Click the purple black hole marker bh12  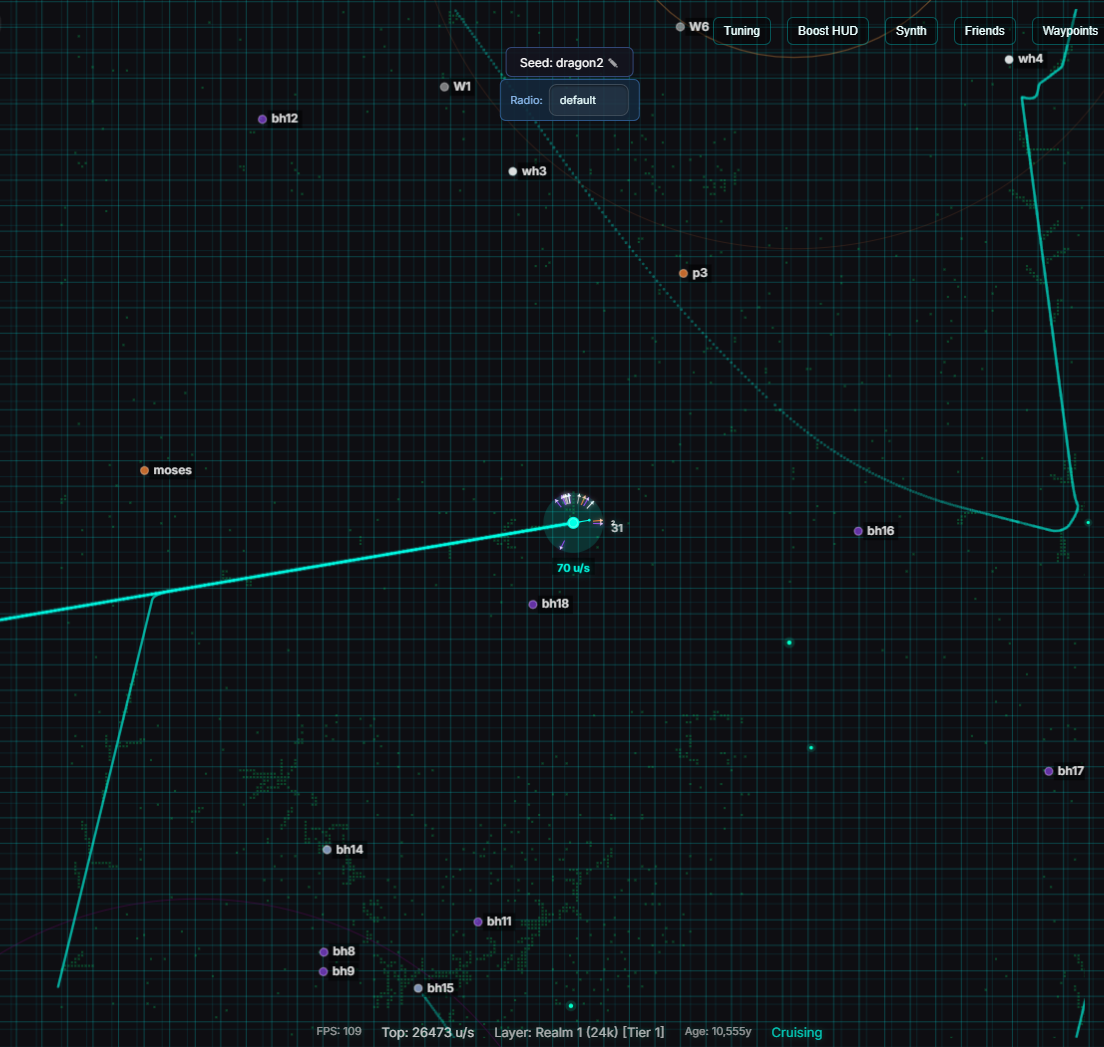click(261, 118)
